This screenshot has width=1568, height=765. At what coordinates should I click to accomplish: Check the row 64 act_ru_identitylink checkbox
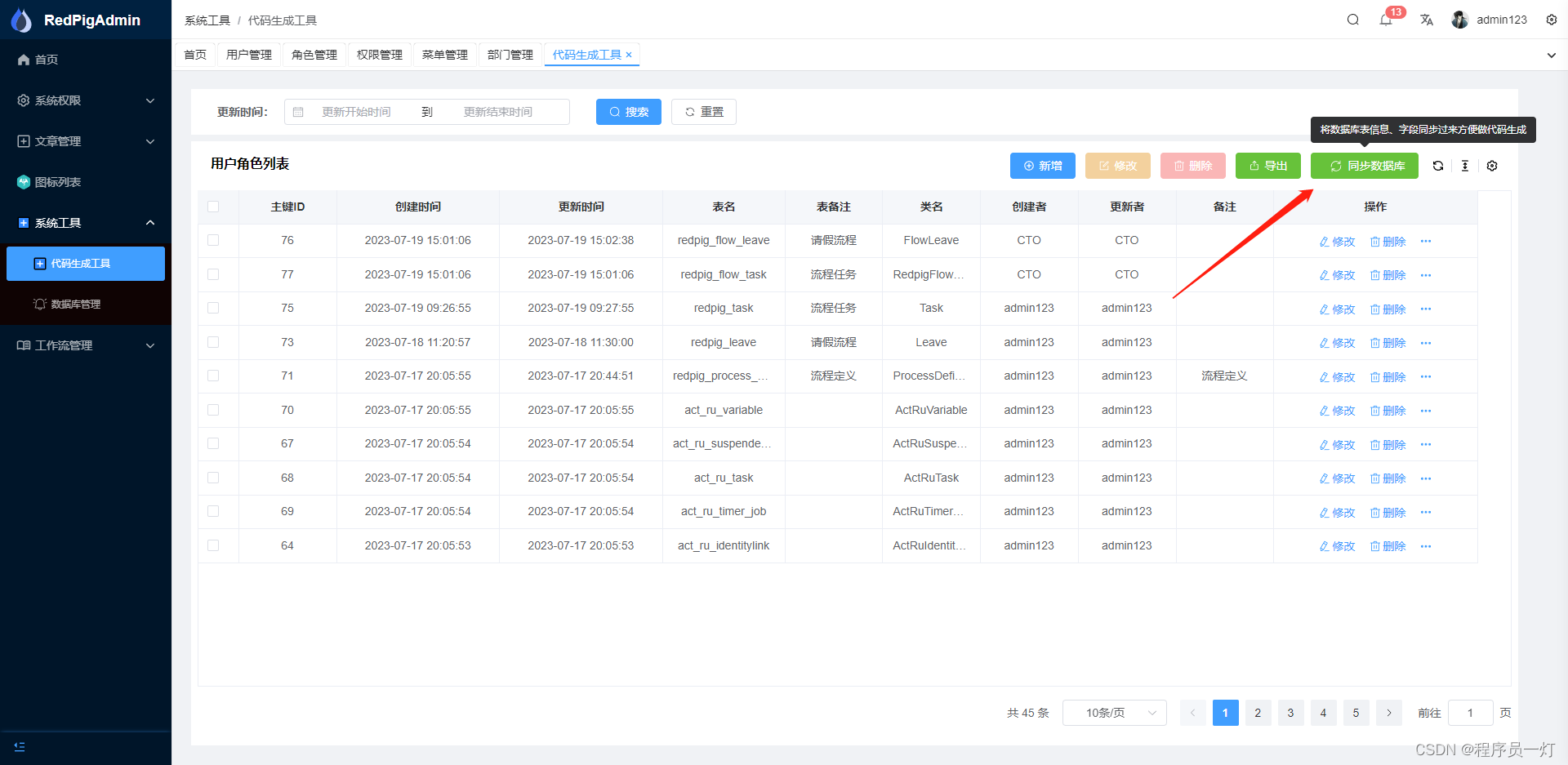[213, 545]
